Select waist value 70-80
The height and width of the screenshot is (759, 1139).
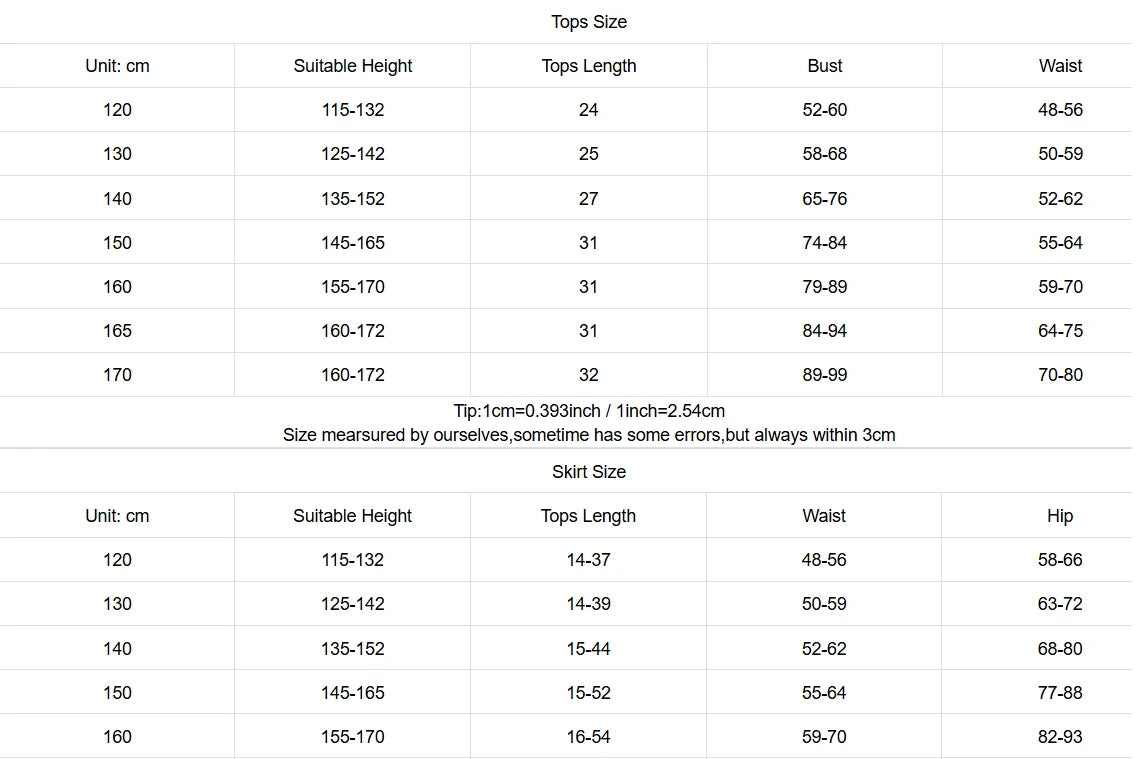coord(1060,375)
